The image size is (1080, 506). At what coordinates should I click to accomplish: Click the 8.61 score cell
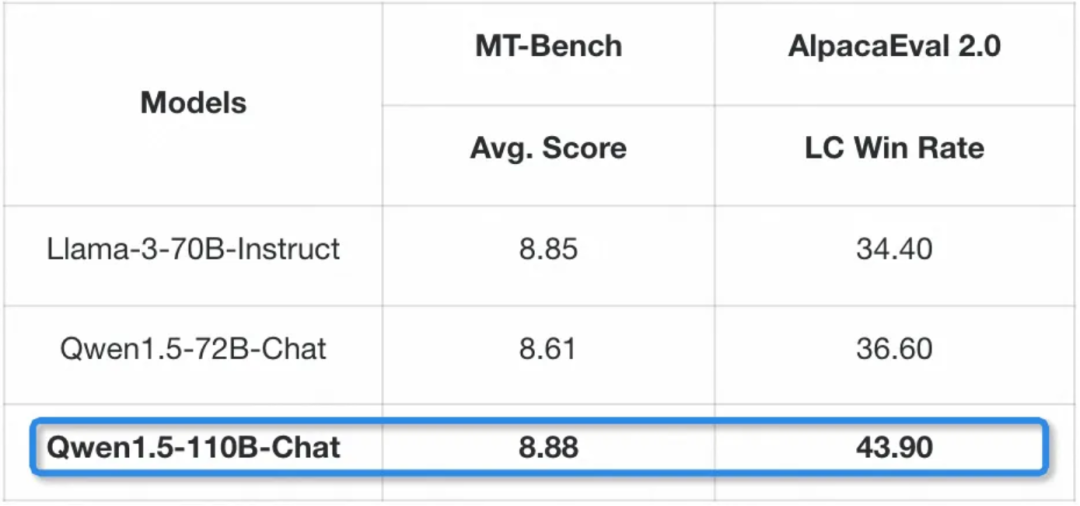(548, 349)
